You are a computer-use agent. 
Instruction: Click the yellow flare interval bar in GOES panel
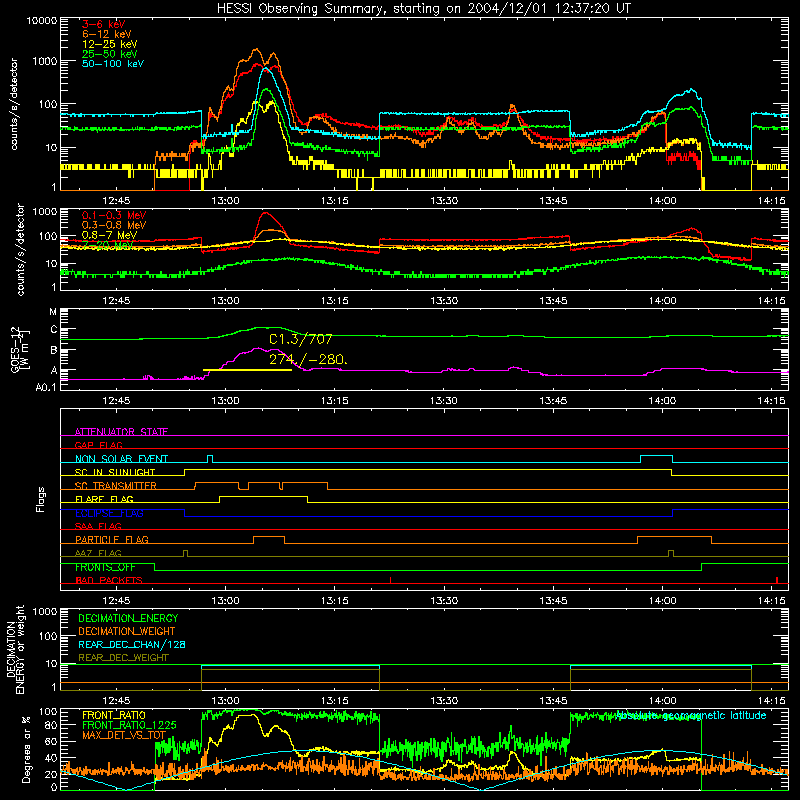pos(247,370)
